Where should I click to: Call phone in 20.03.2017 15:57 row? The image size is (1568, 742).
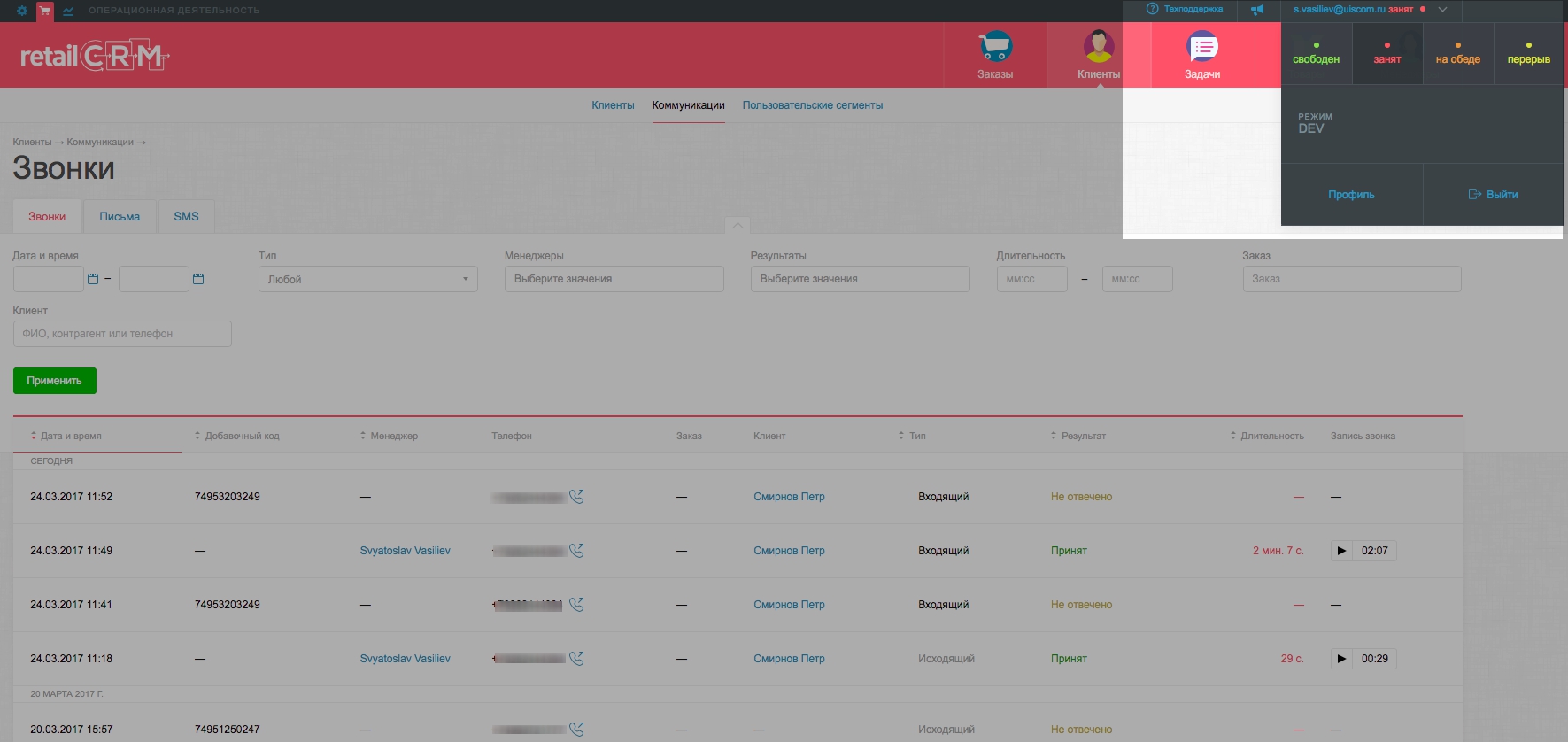tap(576, 730)
